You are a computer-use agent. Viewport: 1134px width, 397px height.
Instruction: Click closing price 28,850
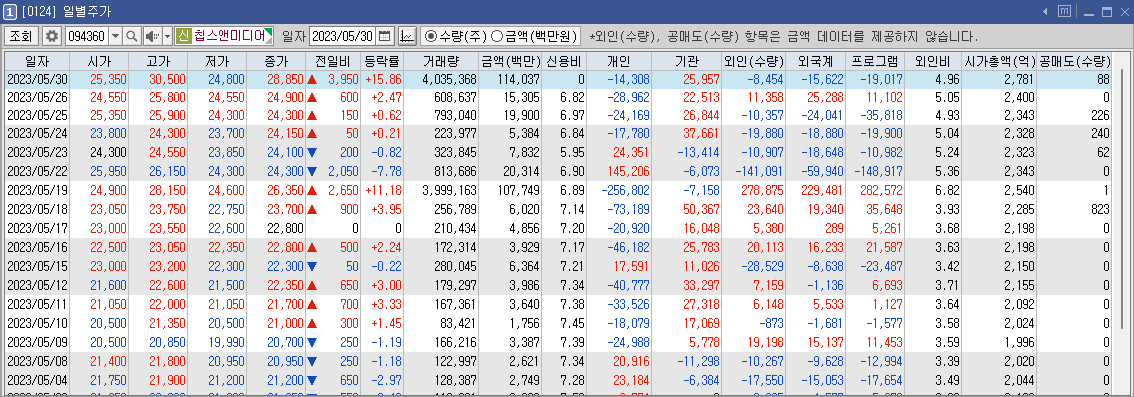pos(284,79)
